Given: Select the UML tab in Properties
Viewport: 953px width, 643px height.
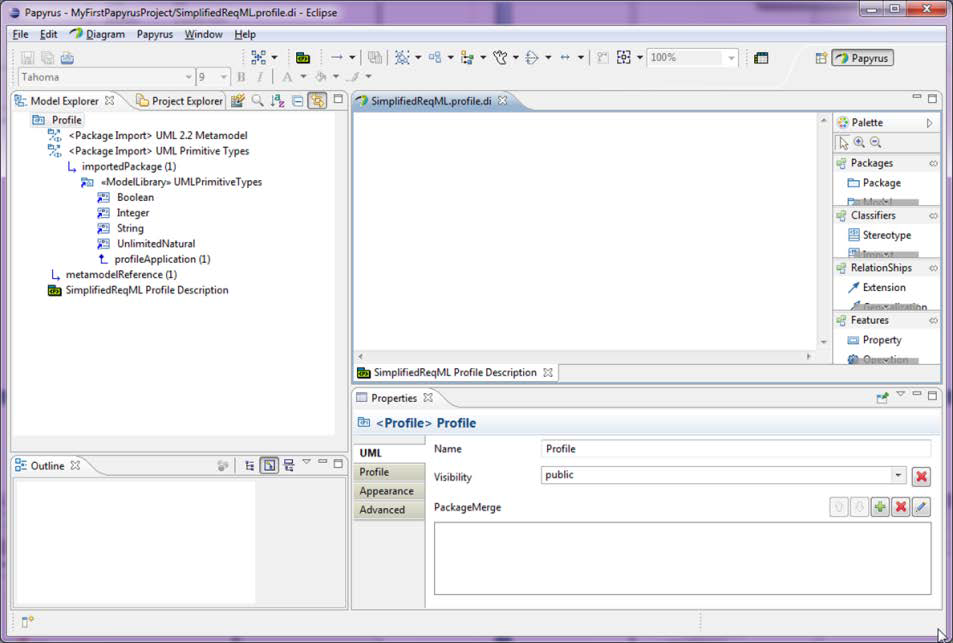Looking at the screenshot, I should pos(389,453).
